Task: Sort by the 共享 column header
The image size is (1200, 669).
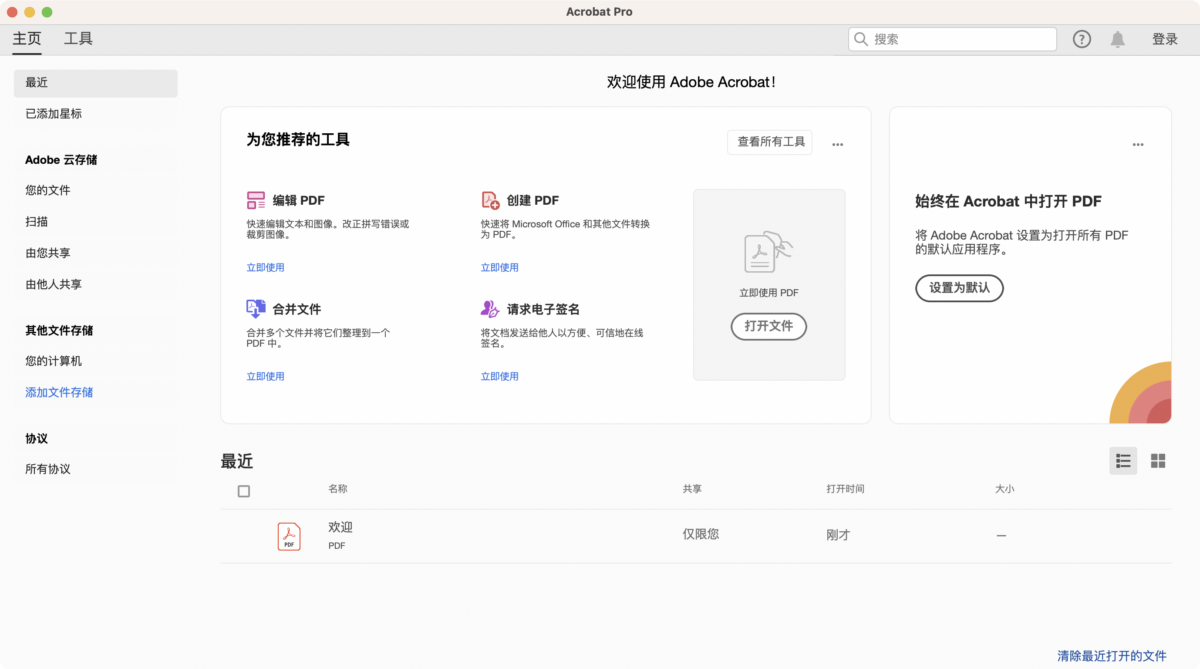Action: 692,489
